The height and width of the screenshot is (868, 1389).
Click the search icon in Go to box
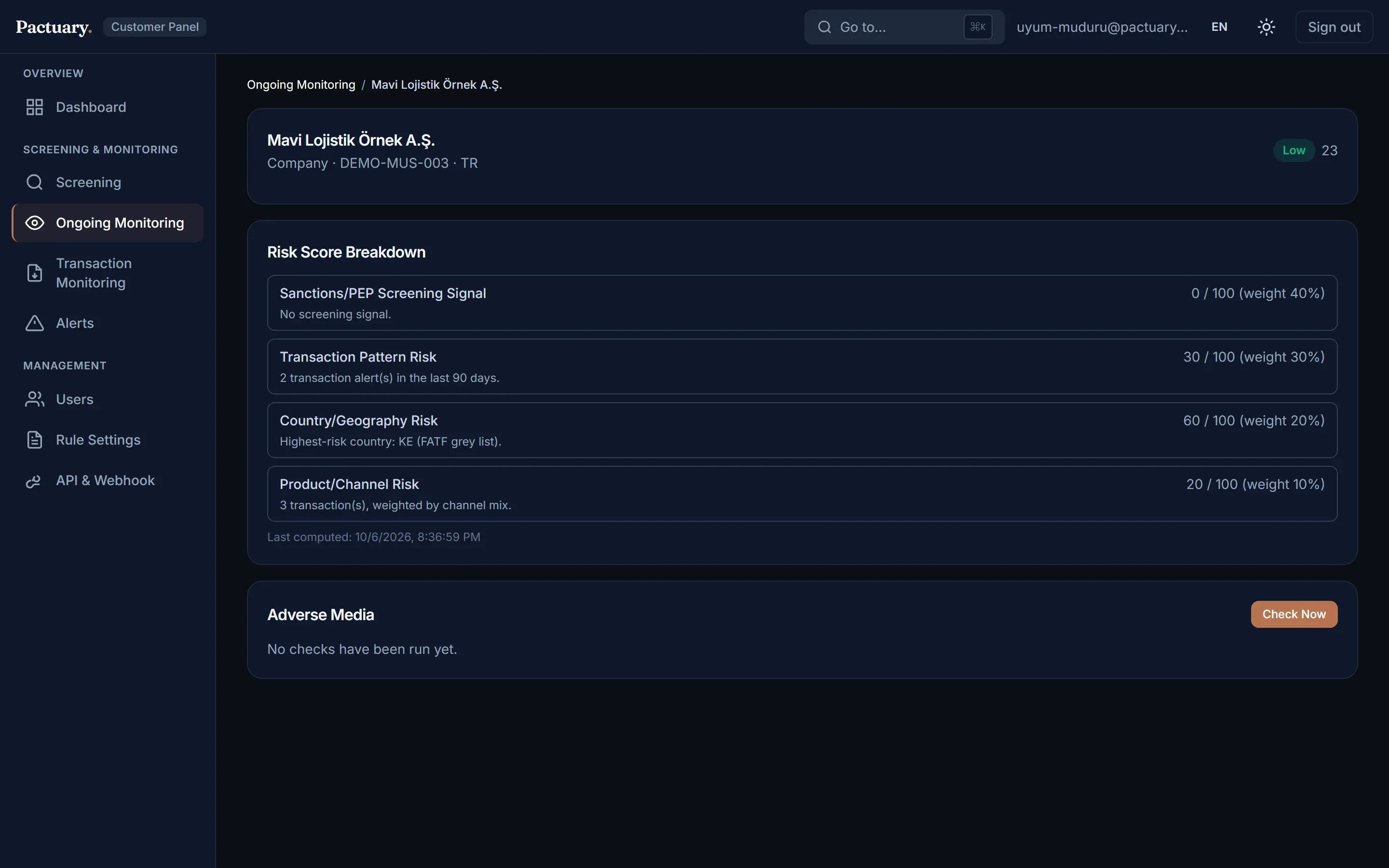pyautogui.click(x=824, y=27)
